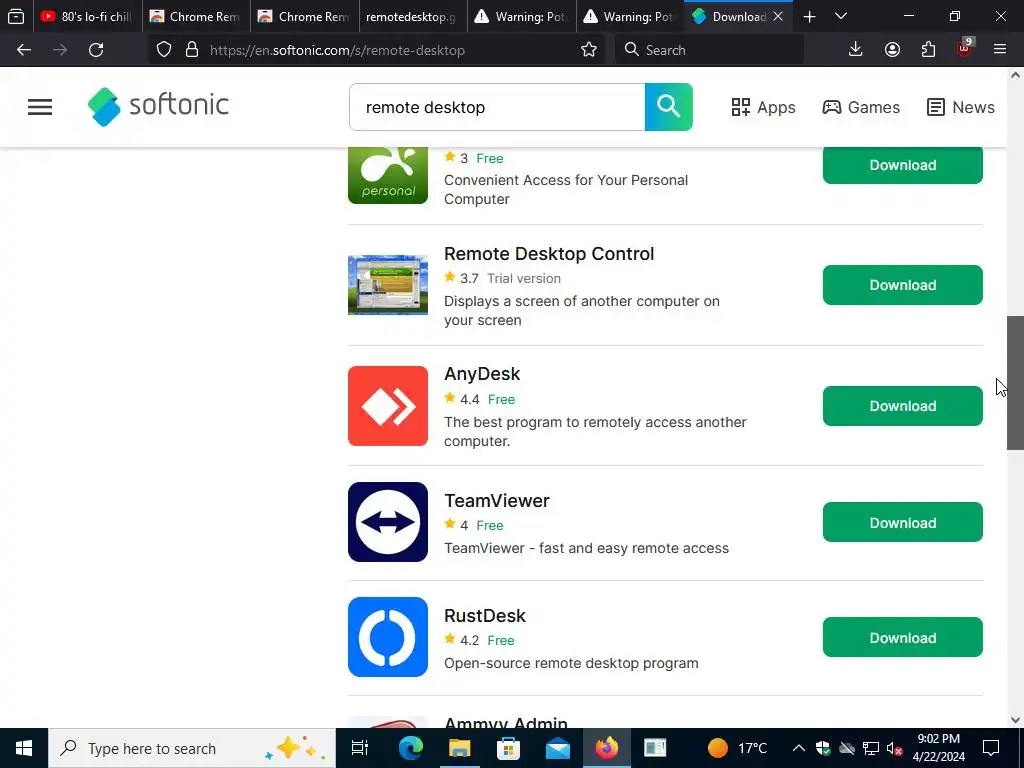
Task: Click the scrollbar down arrow
Action: (x=1015, y=720)
